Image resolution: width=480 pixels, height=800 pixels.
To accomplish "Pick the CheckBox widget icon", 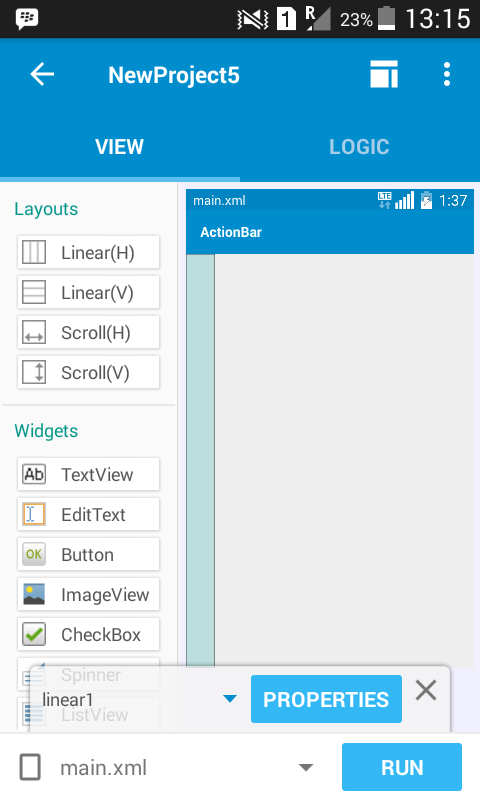I will 34,634.
